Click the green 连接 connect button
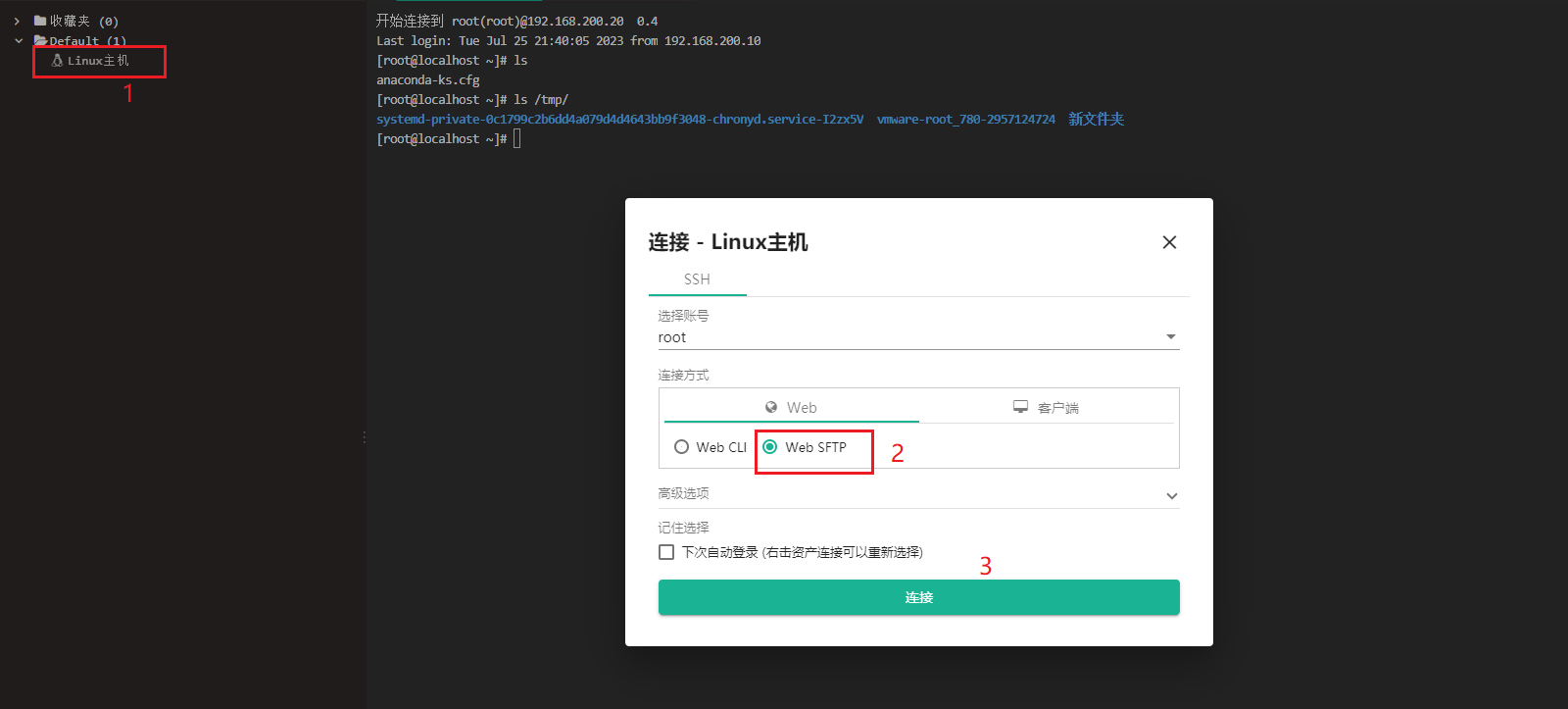Viewport: 1568px width, 709px height. (918, 597)
